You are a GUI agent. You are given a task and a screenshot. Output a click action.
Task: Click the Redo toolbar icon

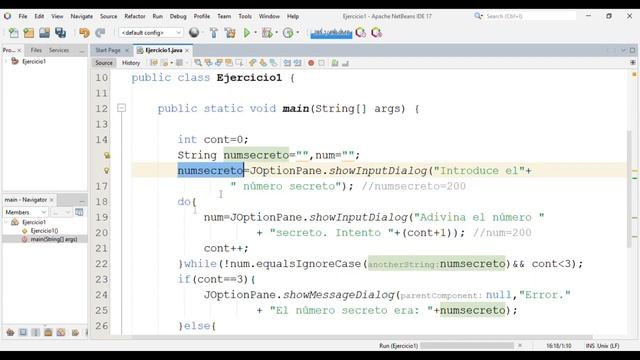(100, 33)
